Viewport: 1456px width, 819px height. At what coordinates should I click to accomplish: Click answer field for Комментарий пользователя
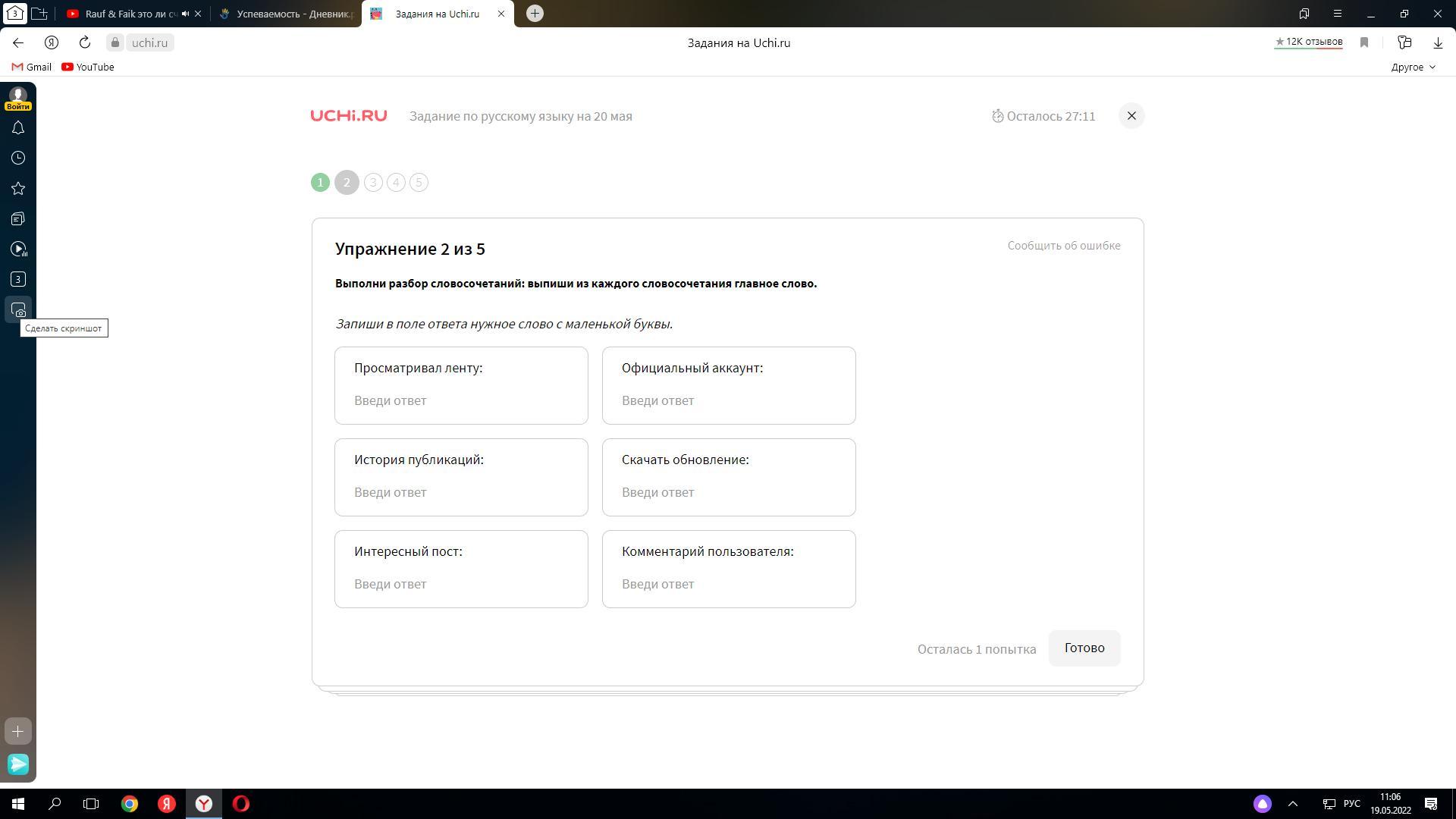pos(728,584)
